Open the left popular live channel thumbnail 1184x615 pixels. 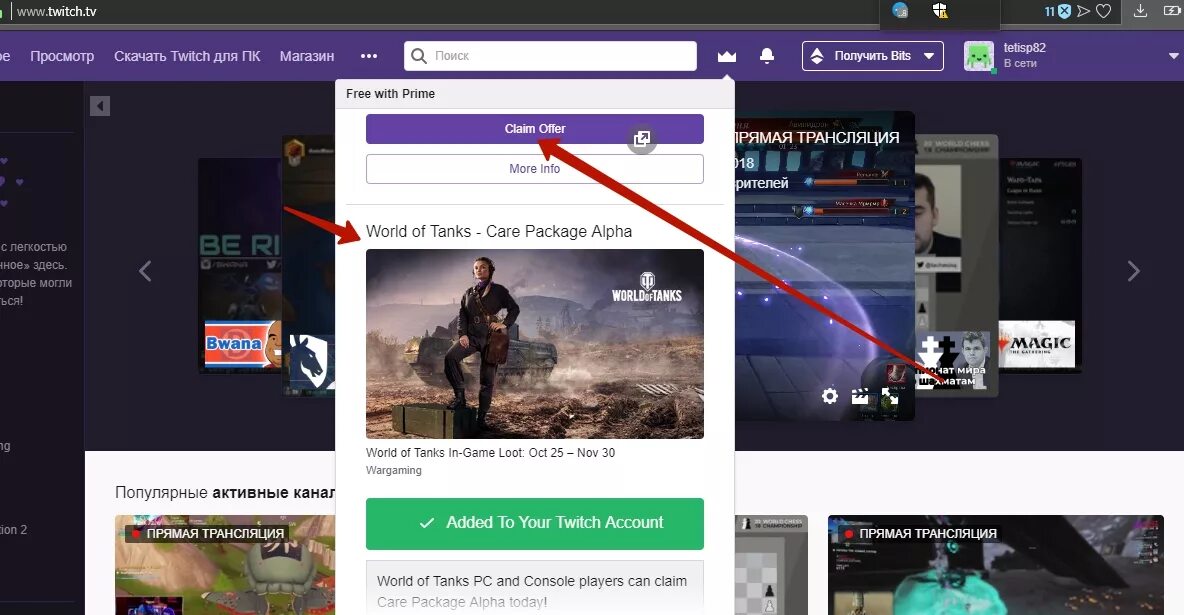tap(225, 565)
